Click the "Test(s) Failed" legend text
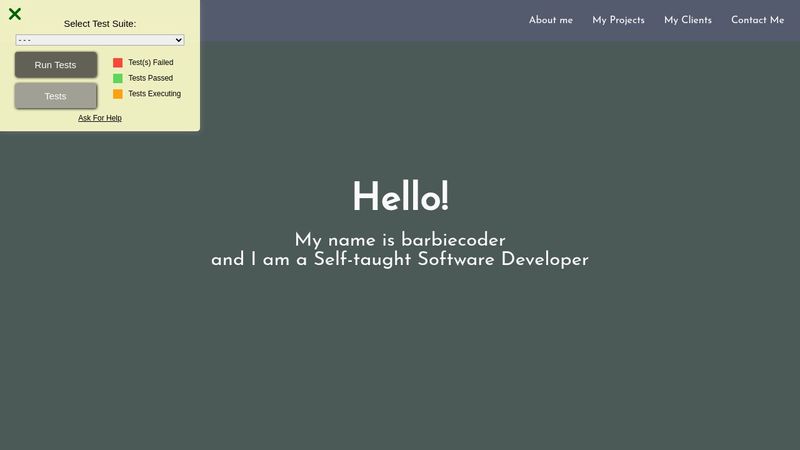 pos(151,62)
